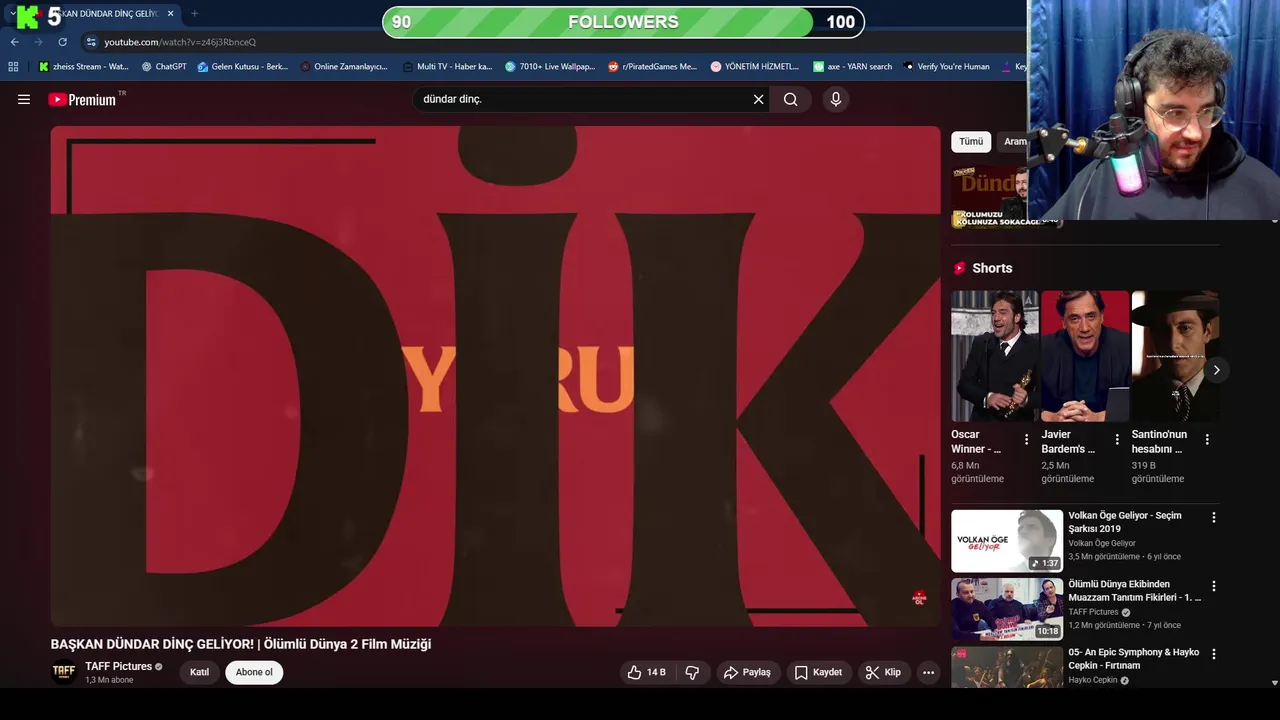The width and height of the screenshot is (1280, 720).
Task: Start voice search with microphone
Action: (836, 99)
